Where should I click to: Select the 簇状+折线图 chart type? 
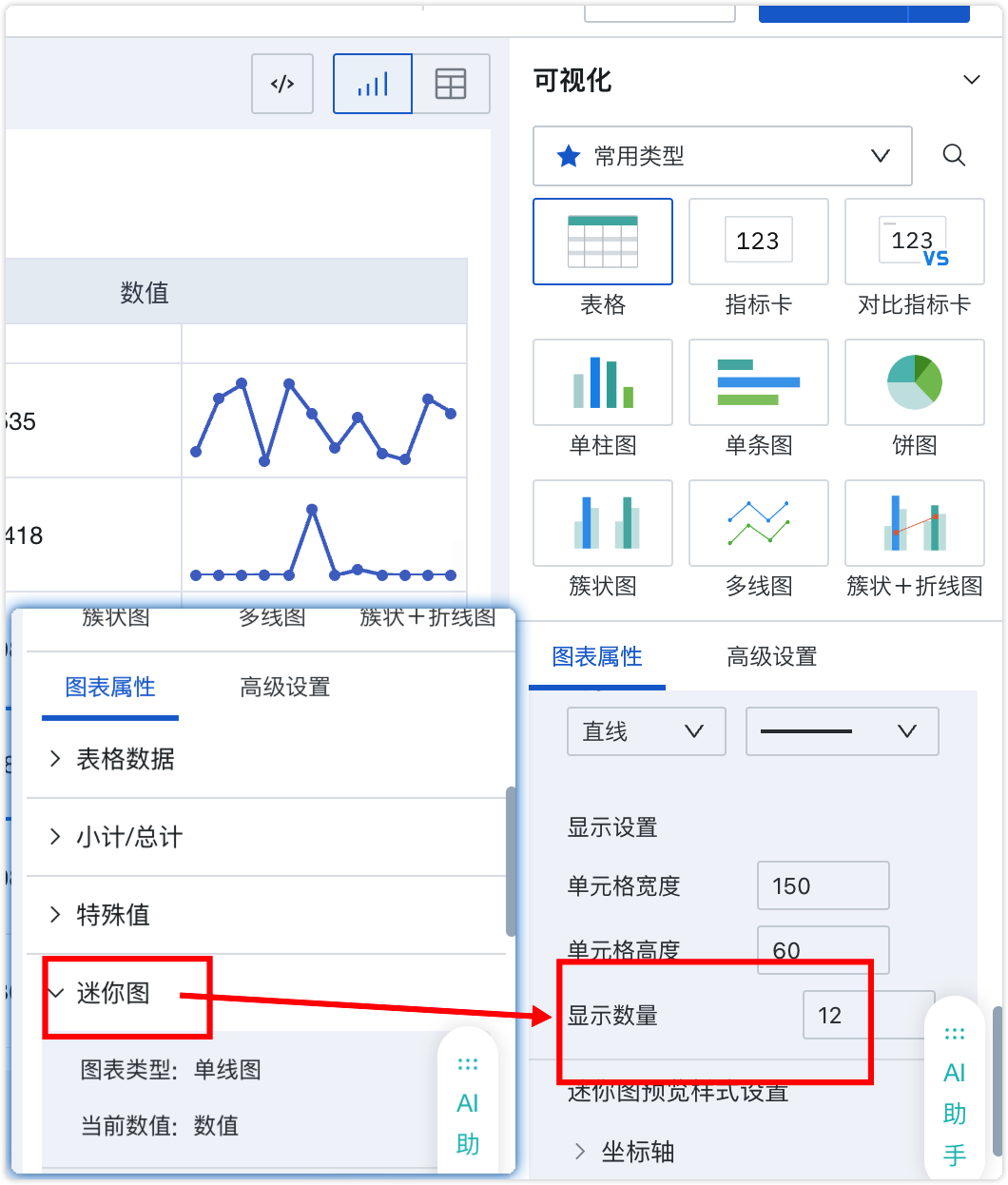(x=915, y=523)
